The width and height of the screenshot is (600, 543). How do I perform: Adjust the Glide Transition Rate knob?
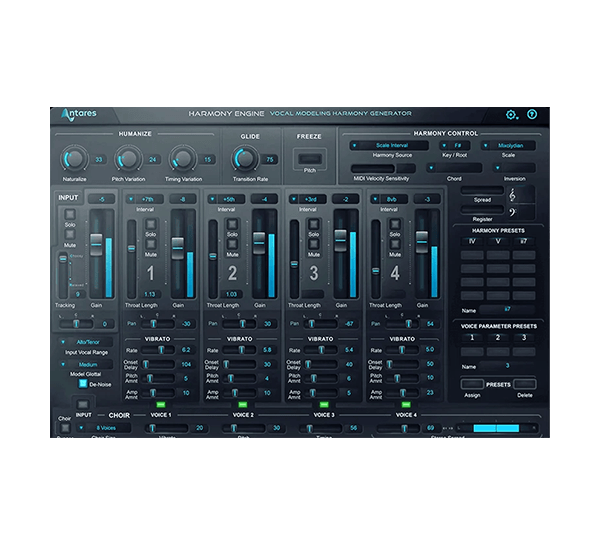pyautogui.click(x=245, y=158)
